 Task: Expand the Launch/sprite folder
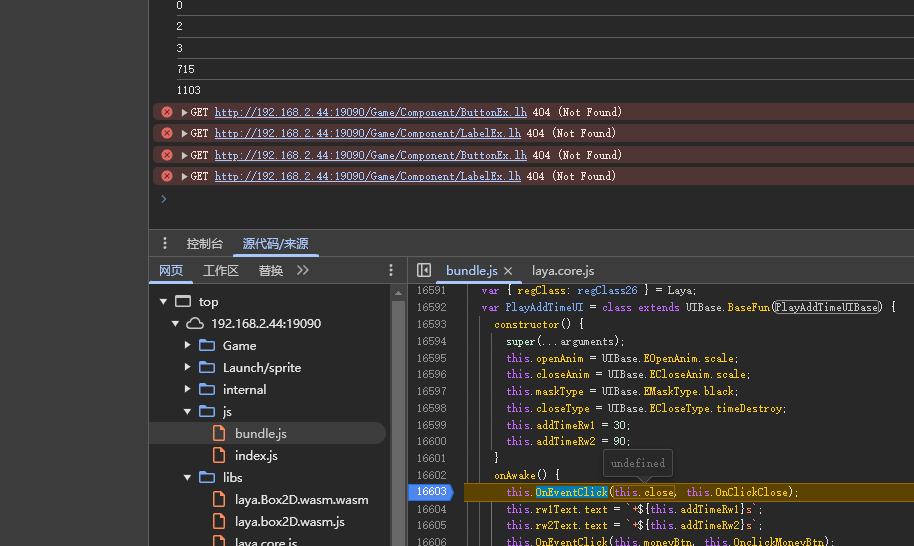click(187, 367)
